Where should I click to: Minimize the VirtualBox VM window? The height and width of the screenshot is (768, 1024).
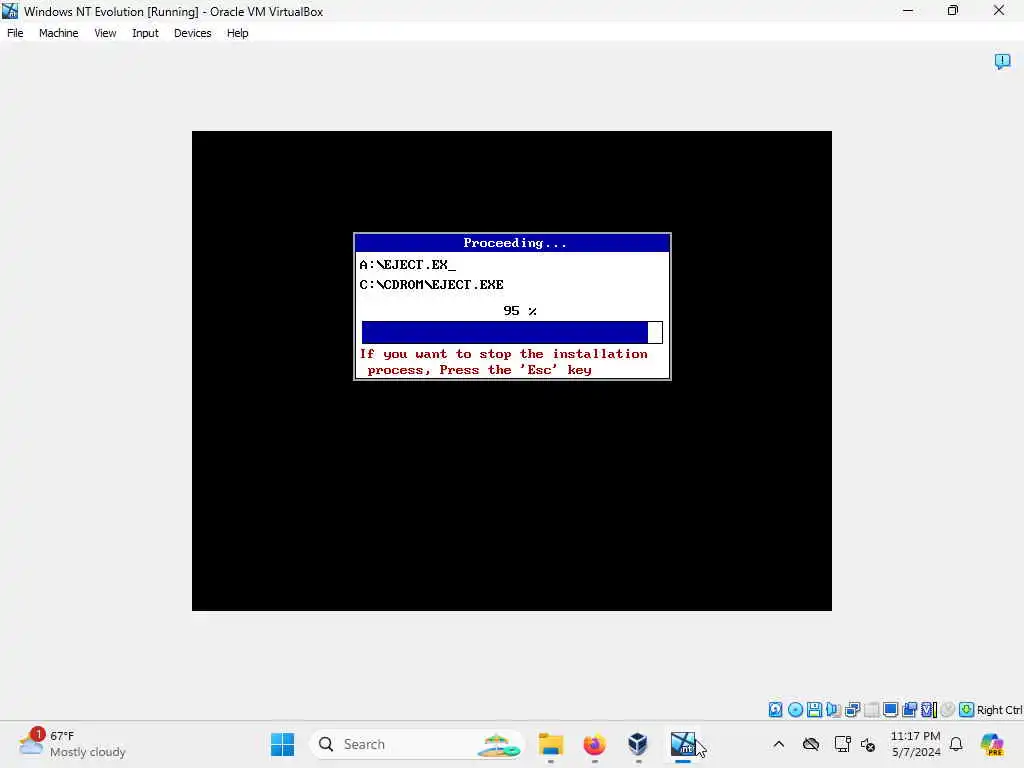[x=908, y=10]
